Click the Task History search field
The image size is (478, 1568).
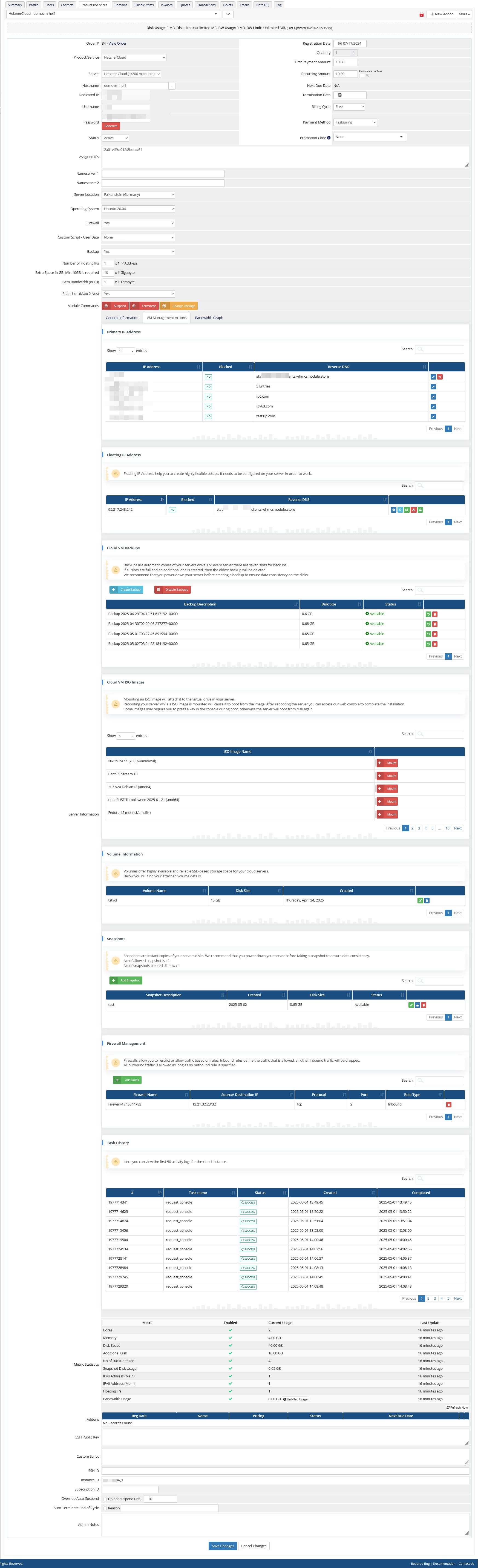click(x=440, y=1179)
